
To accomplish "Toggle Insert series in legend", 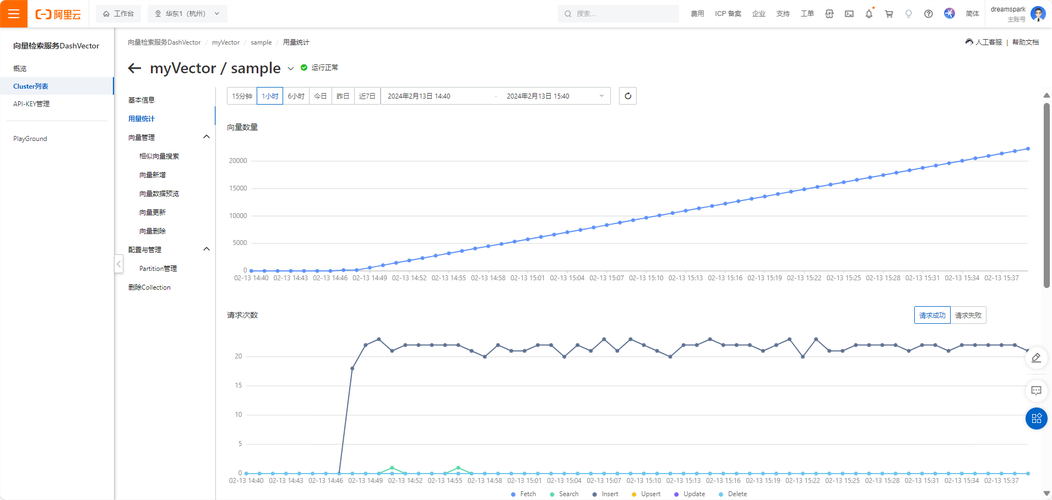I will coord(605,494).
